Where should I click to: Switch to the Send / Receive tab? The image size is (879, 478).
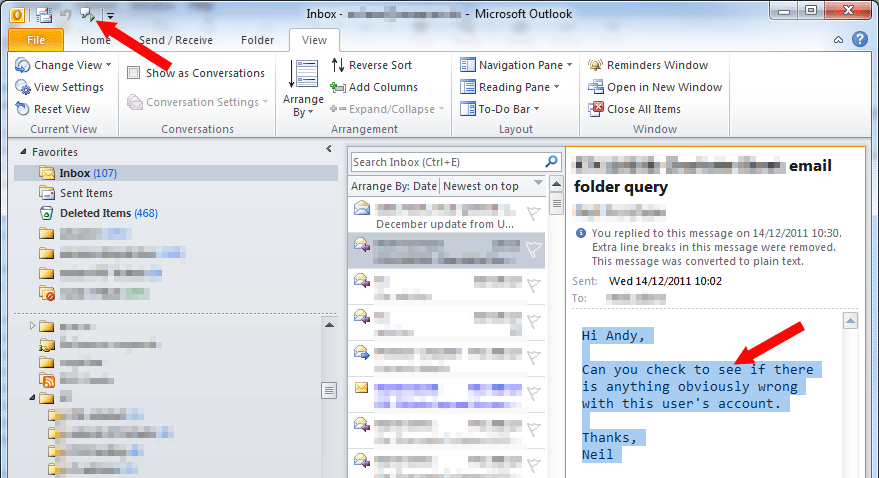(x=175, y=40)
